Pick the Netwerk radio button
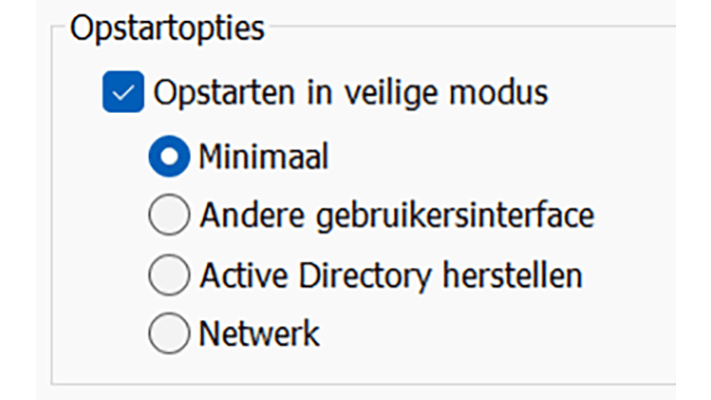This screenshot has width=711, height=400. 168,333
